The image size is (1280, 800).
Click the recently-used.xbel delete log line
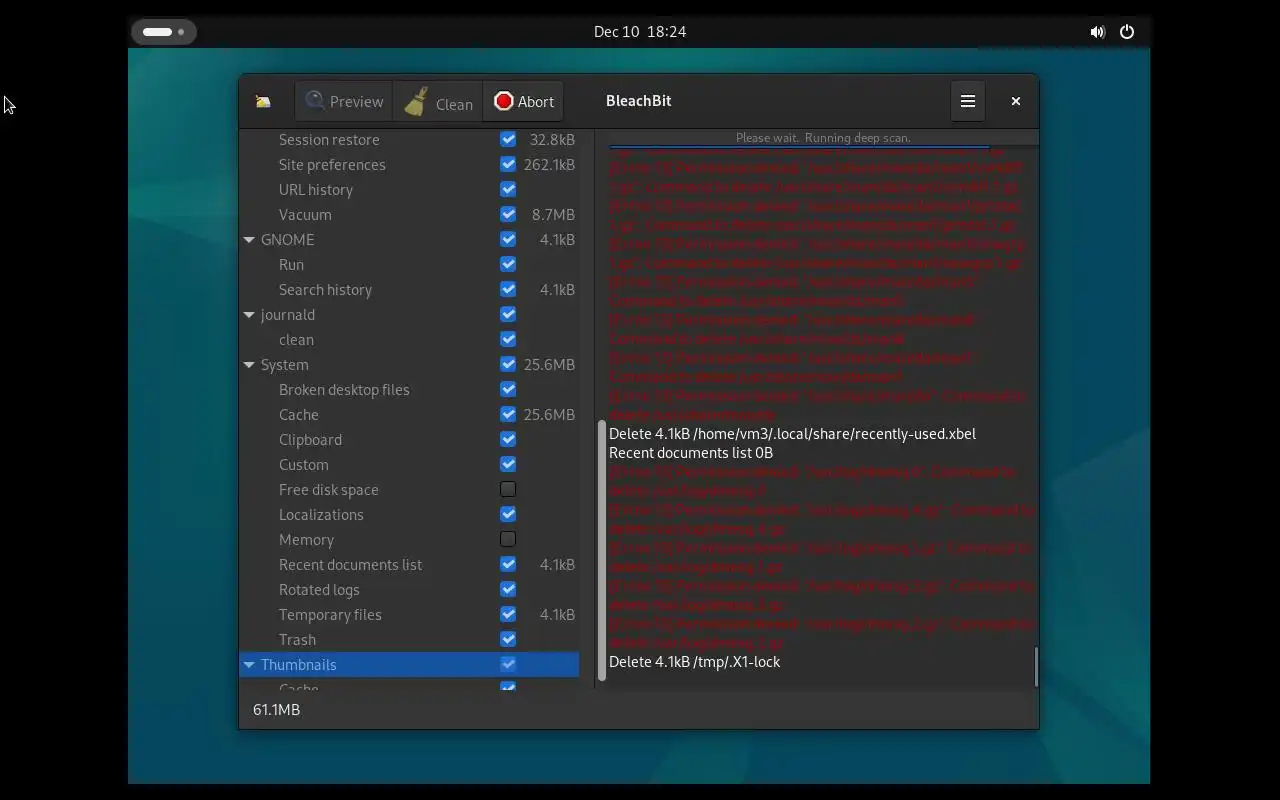click(792, 434)
